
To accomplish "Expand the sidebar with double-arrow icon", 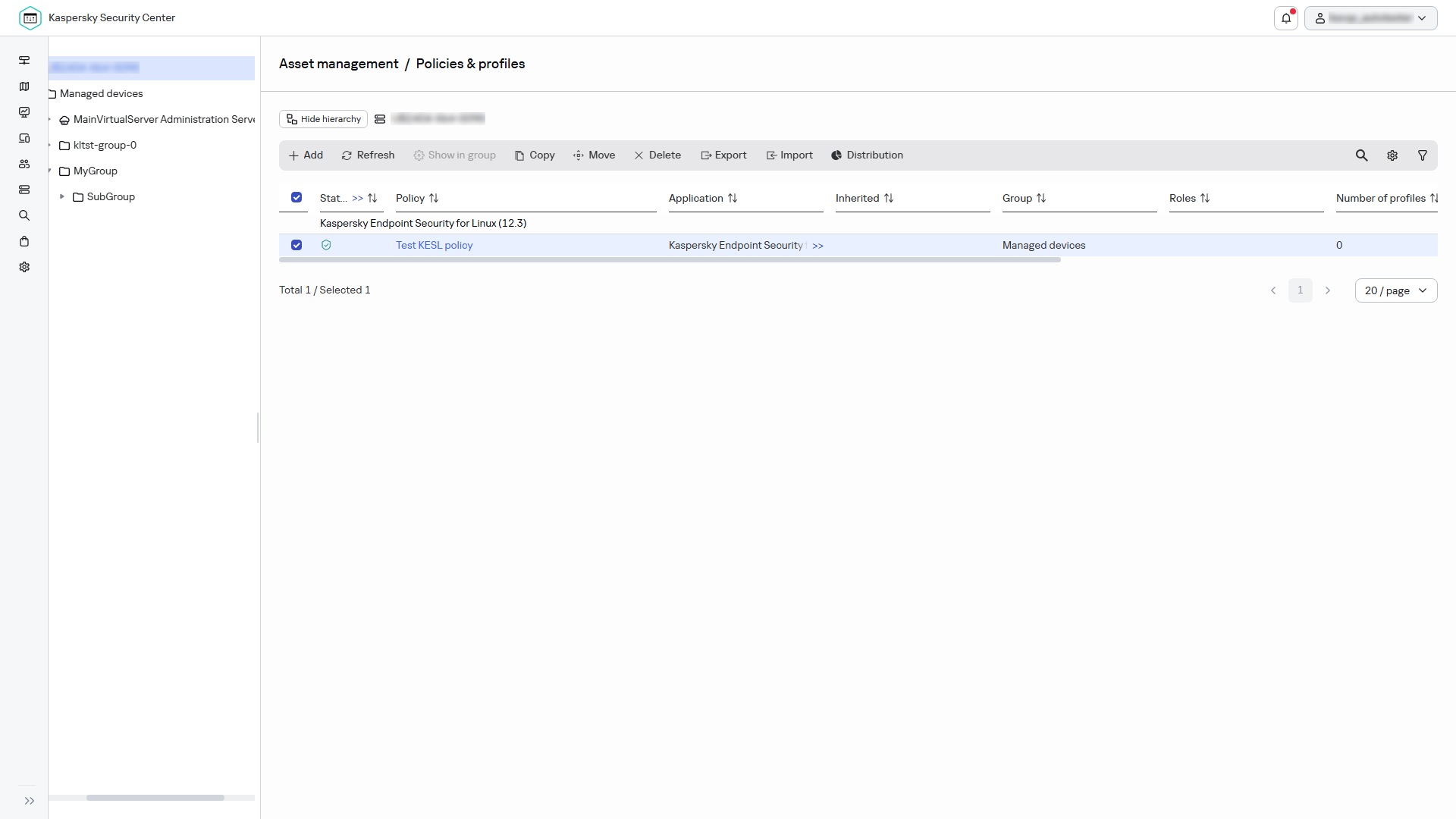I will pyautogui.click(x=30, y=801).
